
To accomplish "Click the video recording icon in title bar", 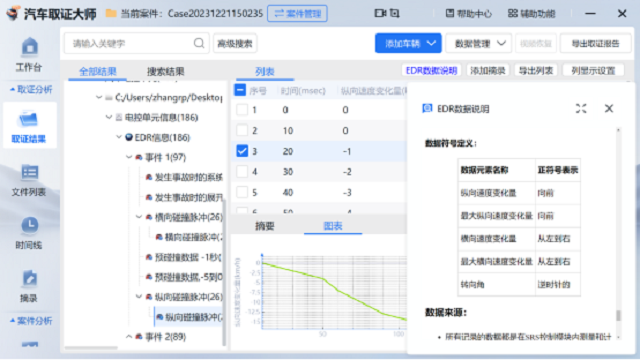I will pos(380,13).
